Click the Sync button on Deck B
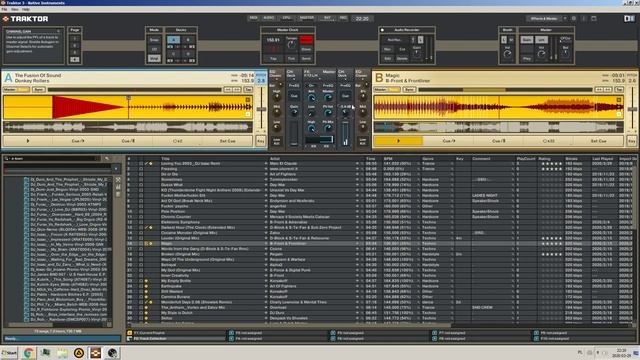This screenshot has height=360, width=640. [409, 89]
